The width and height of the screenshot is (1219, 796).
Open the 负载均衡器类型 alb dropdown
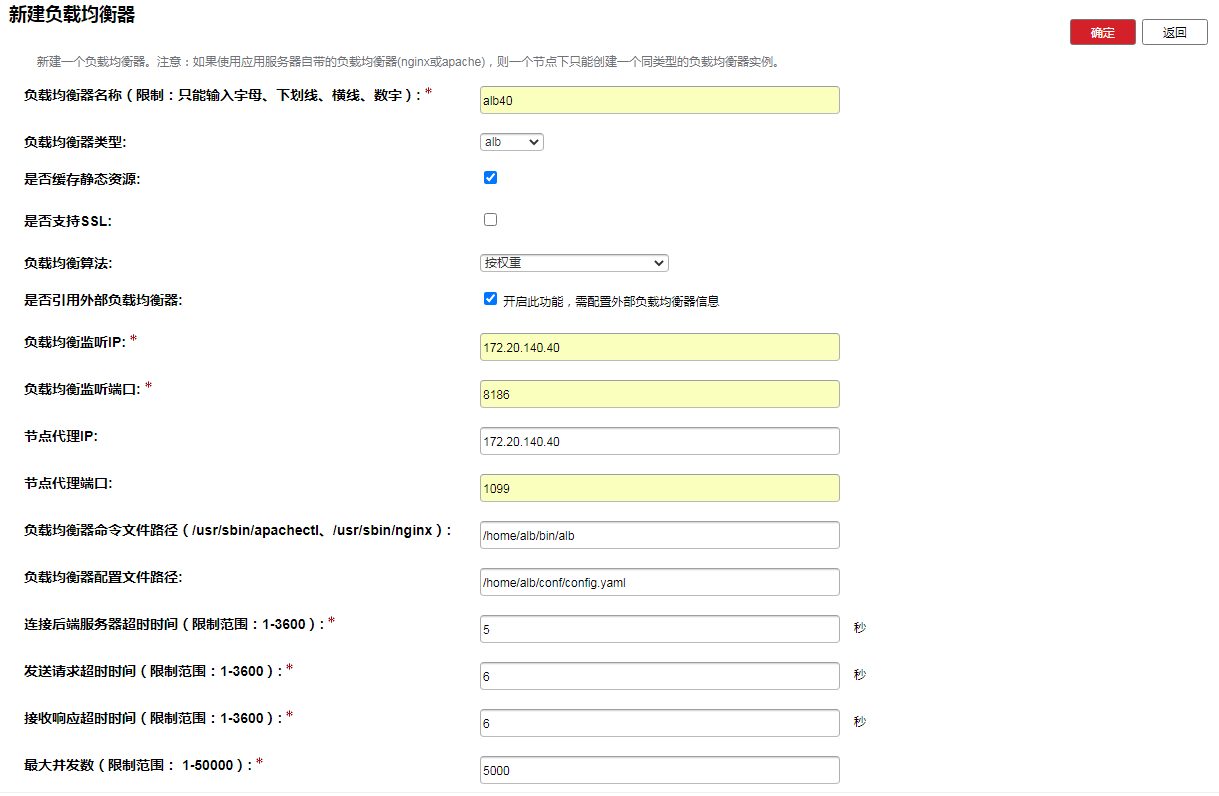(511, 142)
